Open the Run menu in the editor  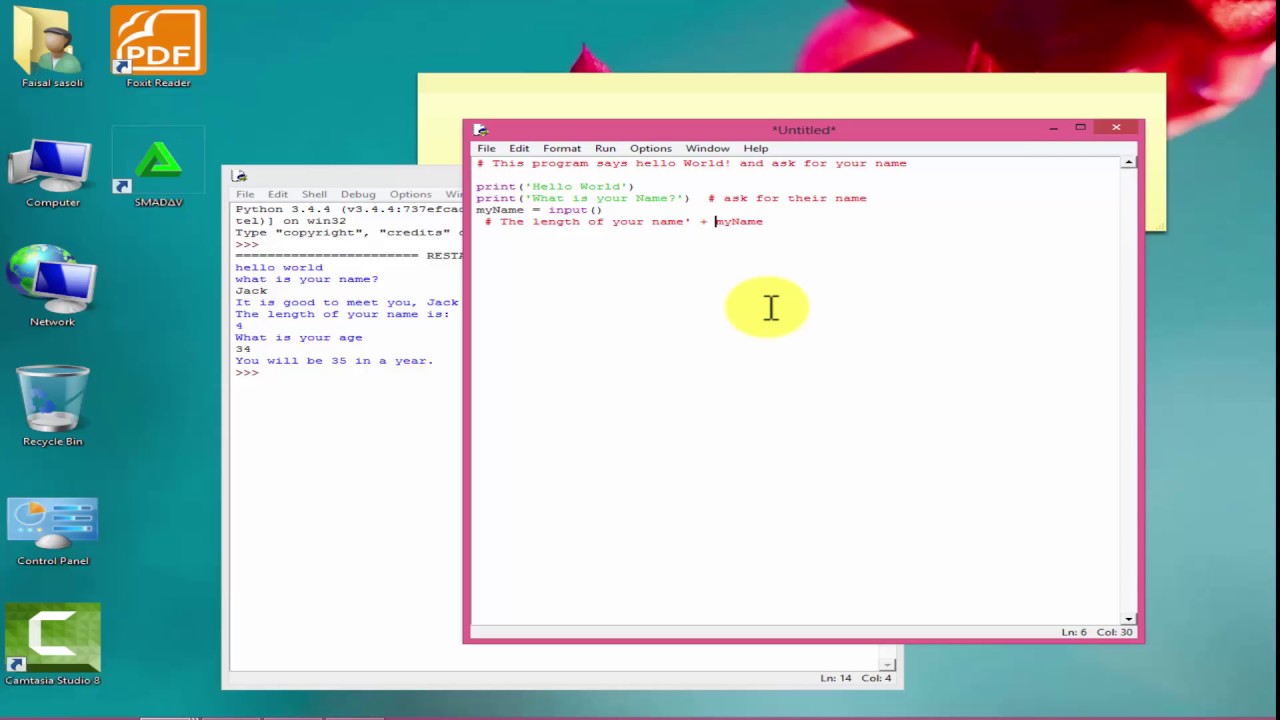click(605, 148)
